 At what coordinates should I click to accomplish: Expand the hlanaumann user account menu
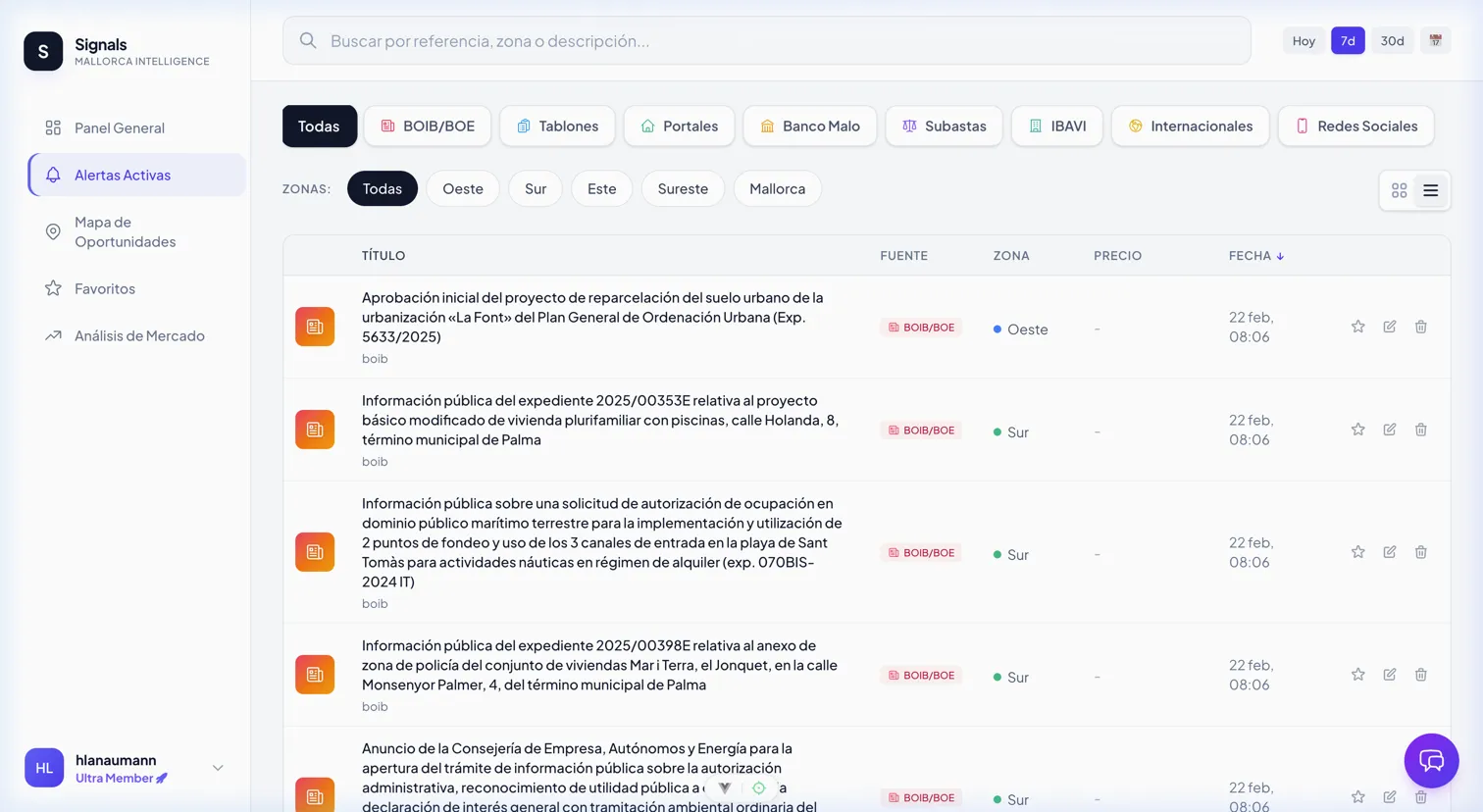[x=218, y=768]
